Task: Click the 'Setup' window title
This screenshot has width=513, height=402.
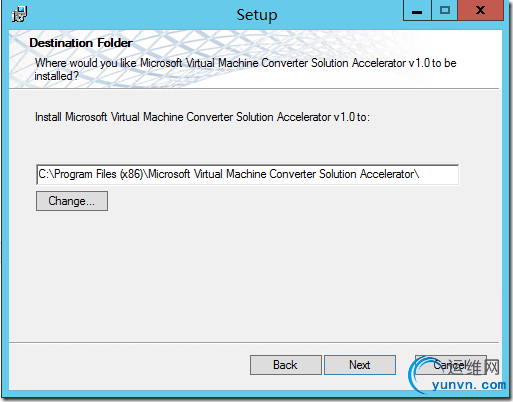Action: 257,15
